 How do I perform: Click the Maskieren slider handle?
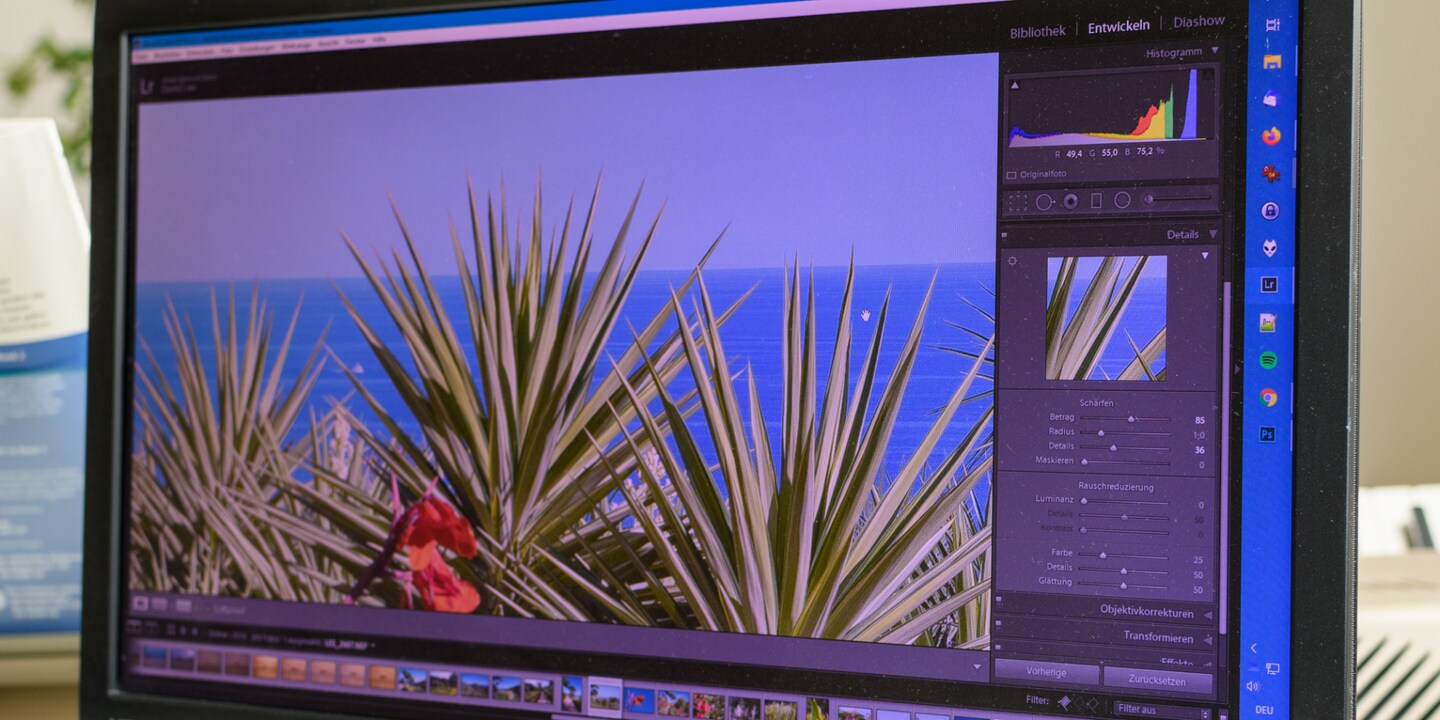(1084, 462)
